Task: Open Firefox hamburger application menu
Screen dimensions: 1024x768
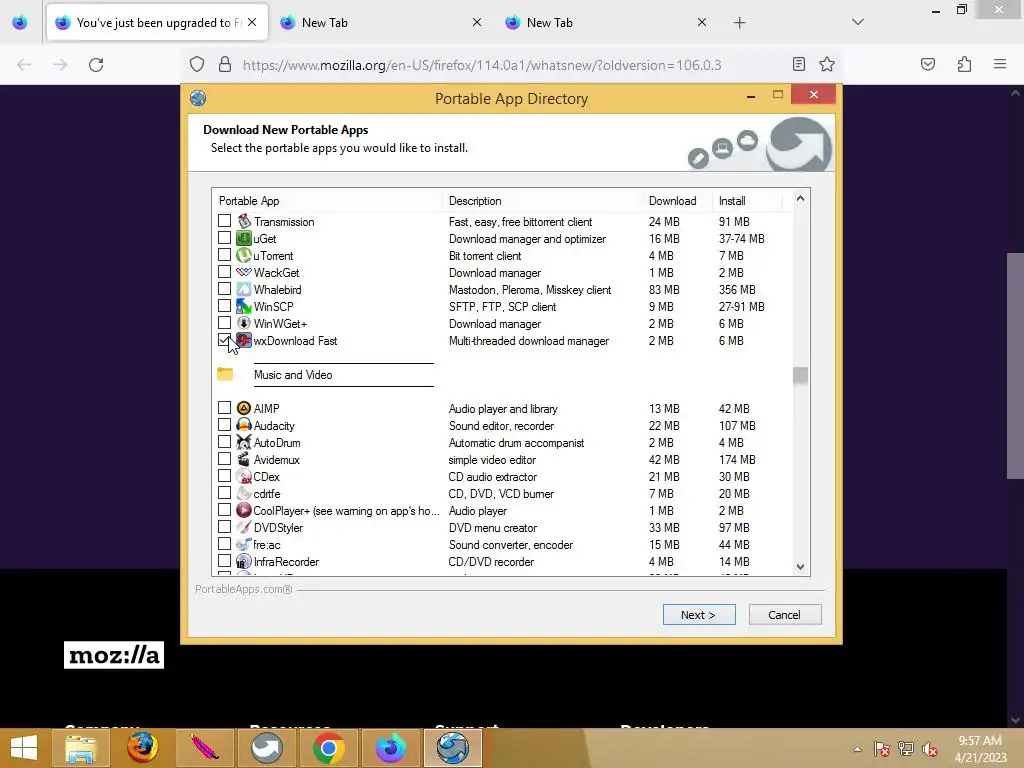Action: click(999, 64)
